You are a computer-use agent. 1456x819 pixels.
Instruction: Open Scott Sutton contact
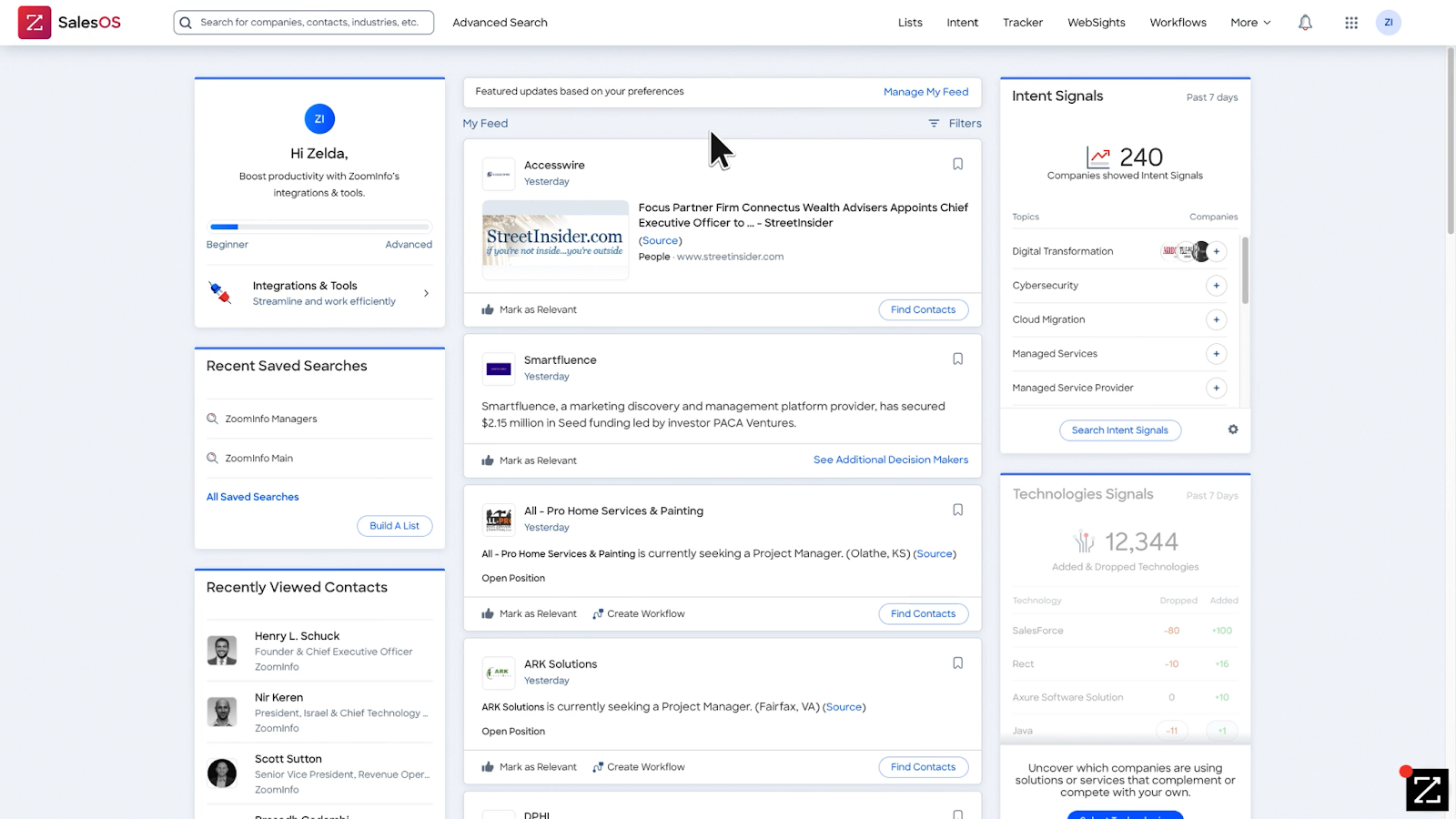pos(319,773)
